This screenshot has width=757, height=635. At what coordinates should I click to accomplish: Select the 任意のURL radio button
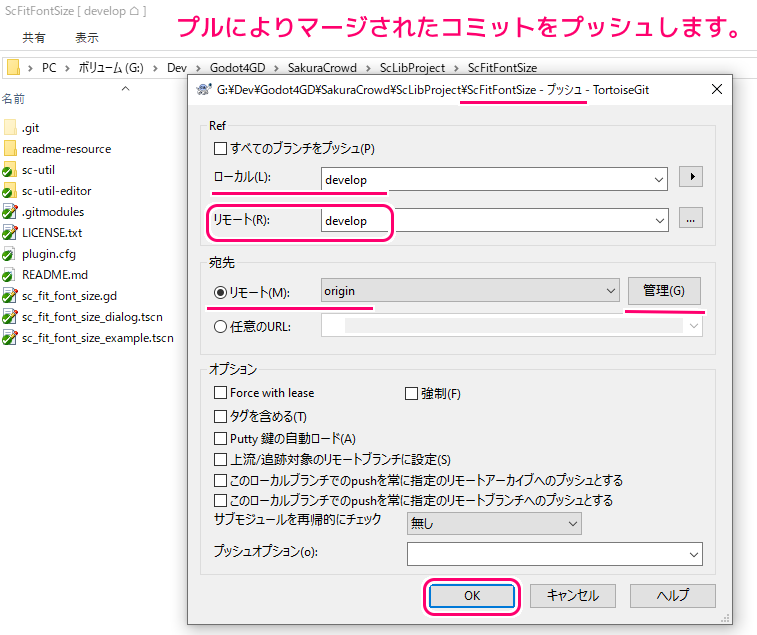click(220, 326)
